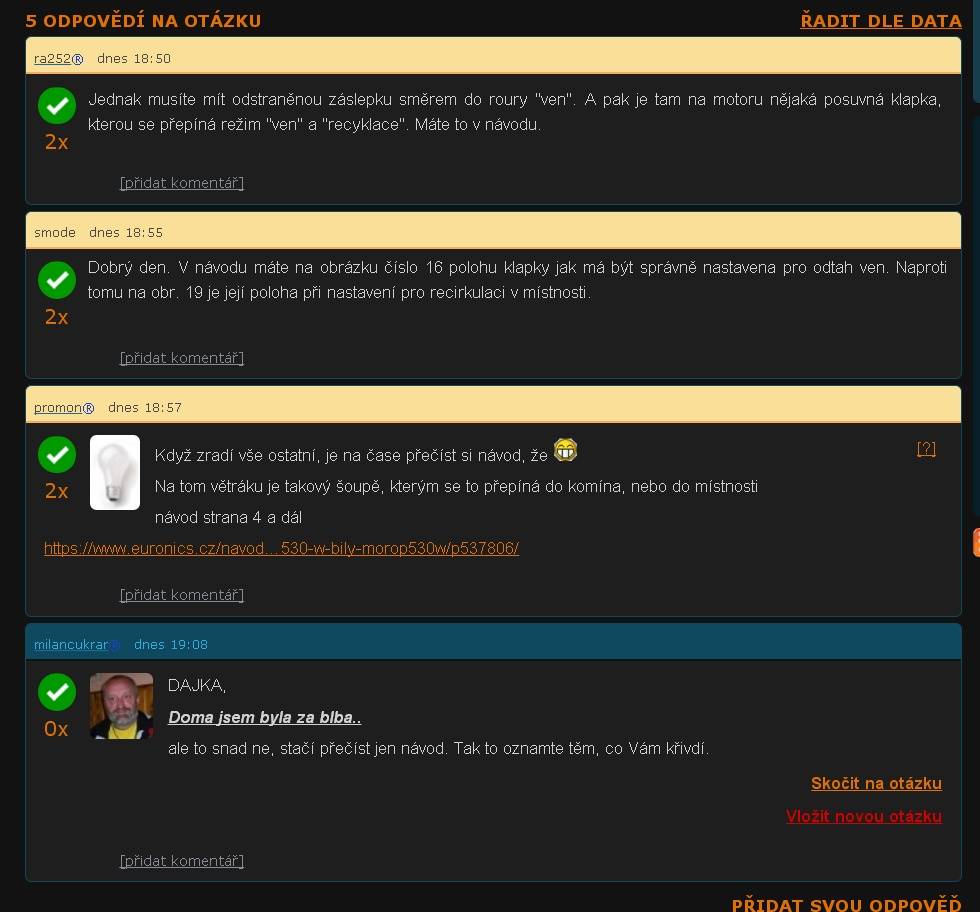Viewport: 980px width, 912px height.
Task: Sort answers via Řadit dle data
Action: click(881, 21)
